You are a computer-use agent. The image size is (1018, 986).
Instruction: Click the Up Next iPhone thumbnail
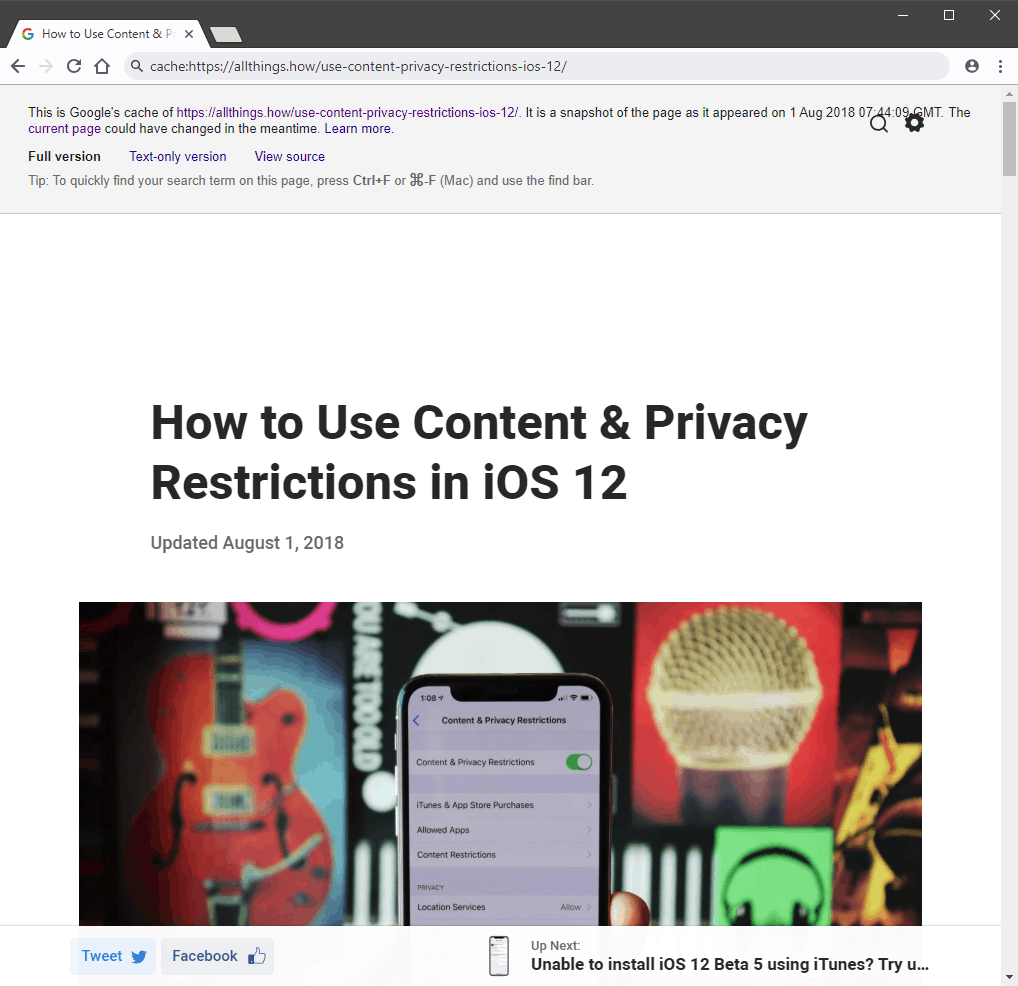(499, 955)
